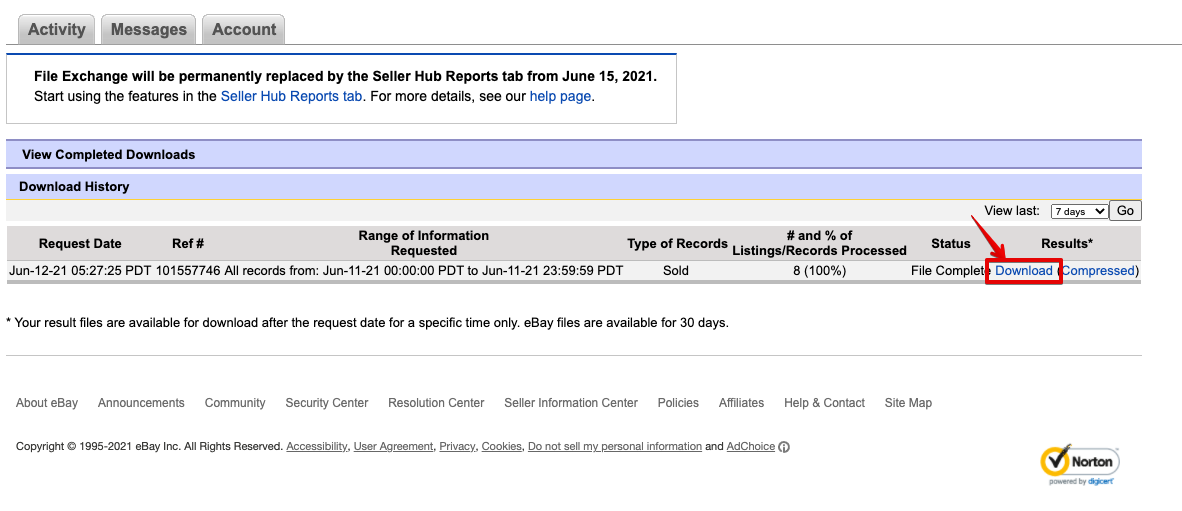
Task: Click the Norton secured badge
Action: click(x=1079, y=465)
